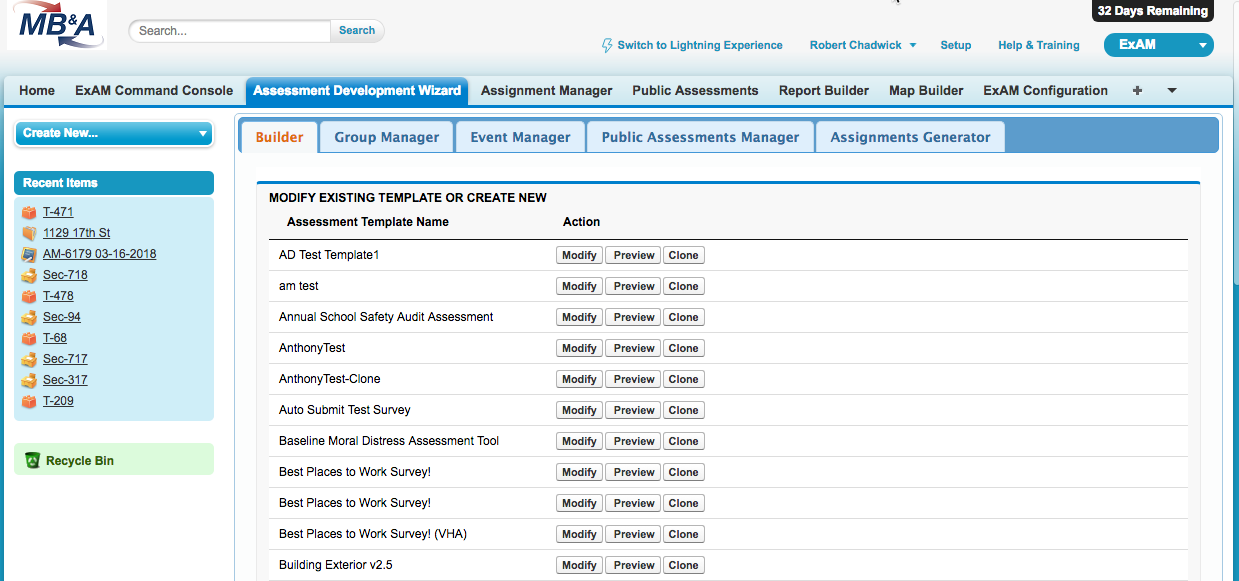Click the Sec-717 record icon
Screen dimensions: 1239x581
point(29,359)
